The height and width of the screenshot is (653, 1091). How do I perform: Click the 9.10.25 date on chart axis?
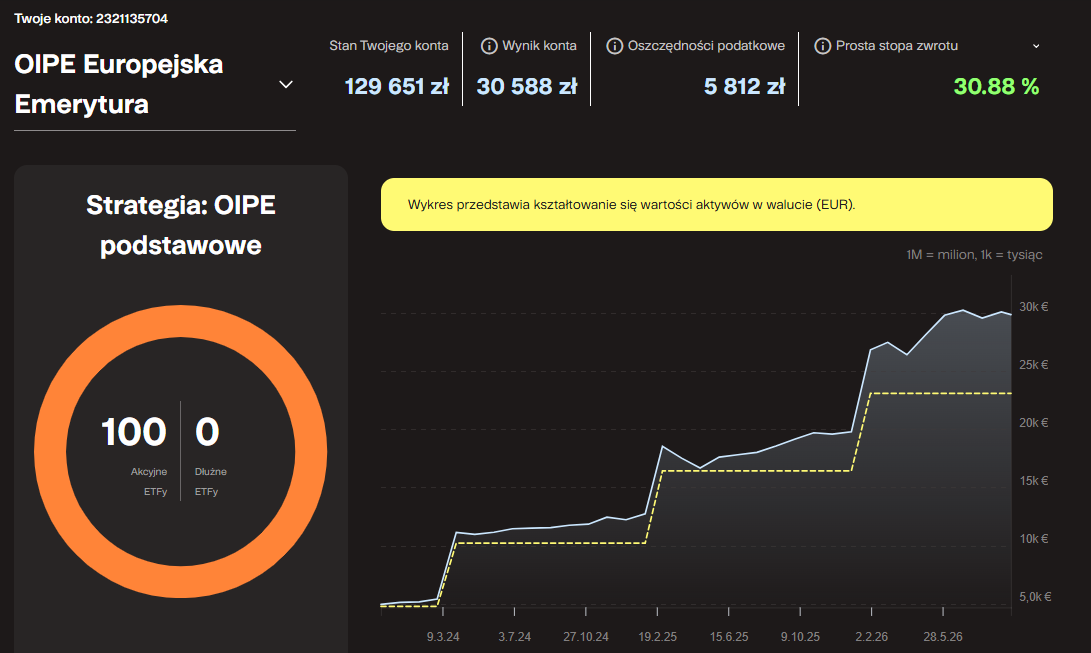(800, 636)
